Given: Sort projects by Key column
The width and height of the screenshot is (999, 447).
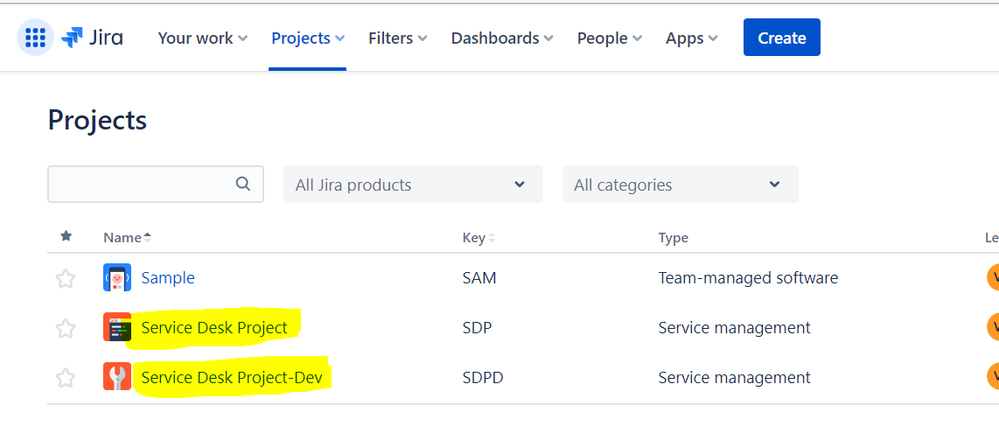Looking at the screenshot, I should tap(478, 238).
